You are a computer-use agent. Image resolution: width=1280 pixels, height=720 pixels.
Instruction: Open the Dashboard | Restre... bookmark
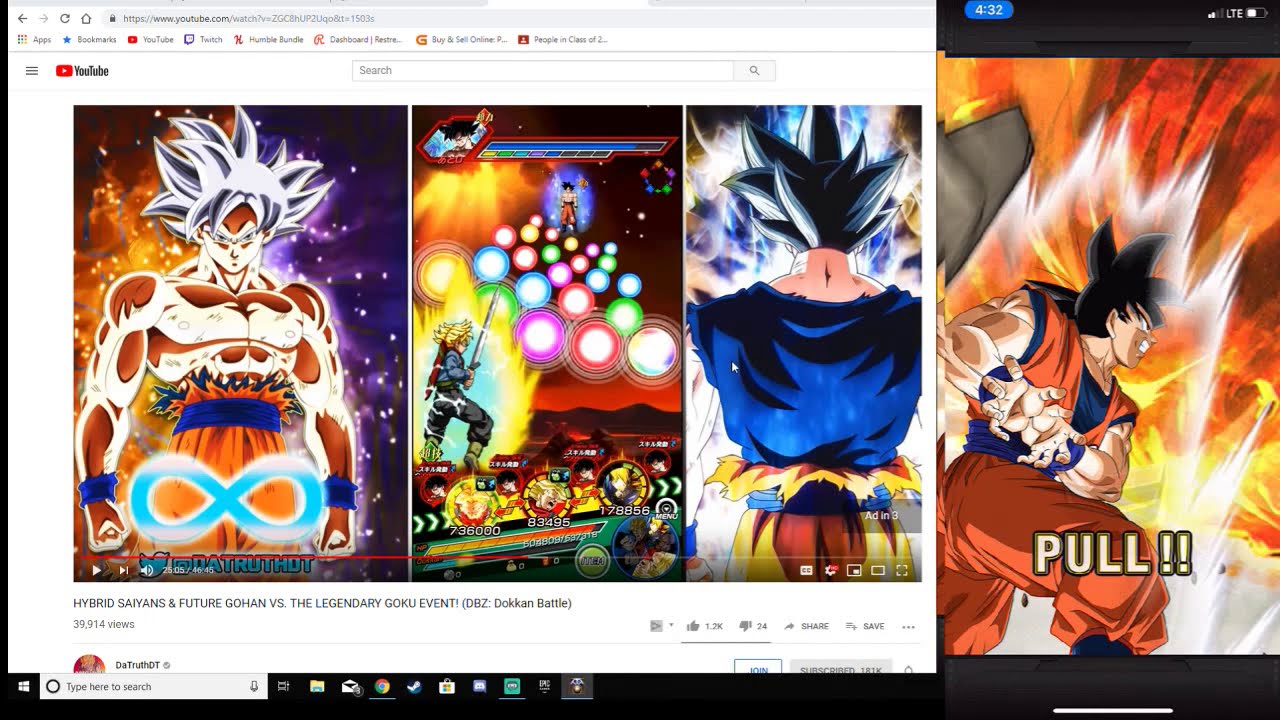(x=358, y=40)
